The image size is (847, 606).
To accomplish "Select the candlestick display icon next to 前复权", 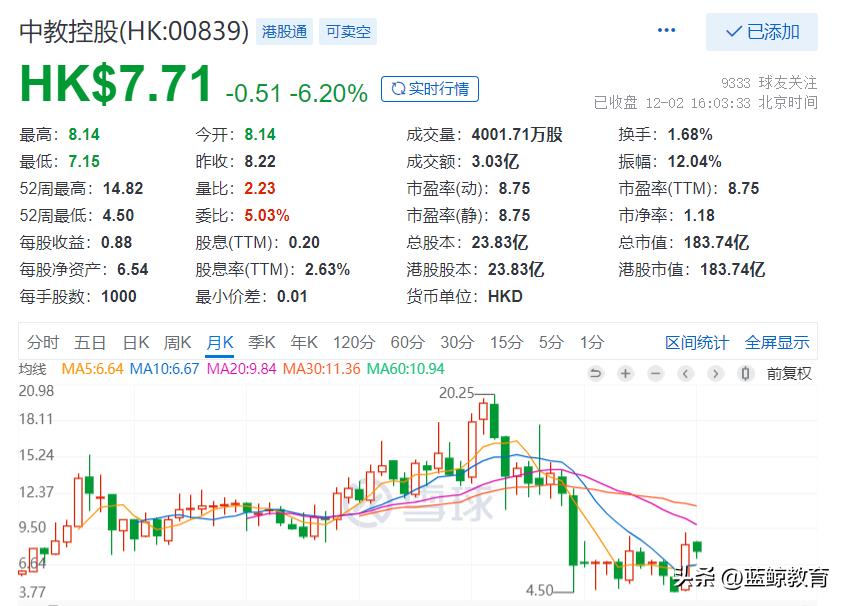I will click(745, 374).
